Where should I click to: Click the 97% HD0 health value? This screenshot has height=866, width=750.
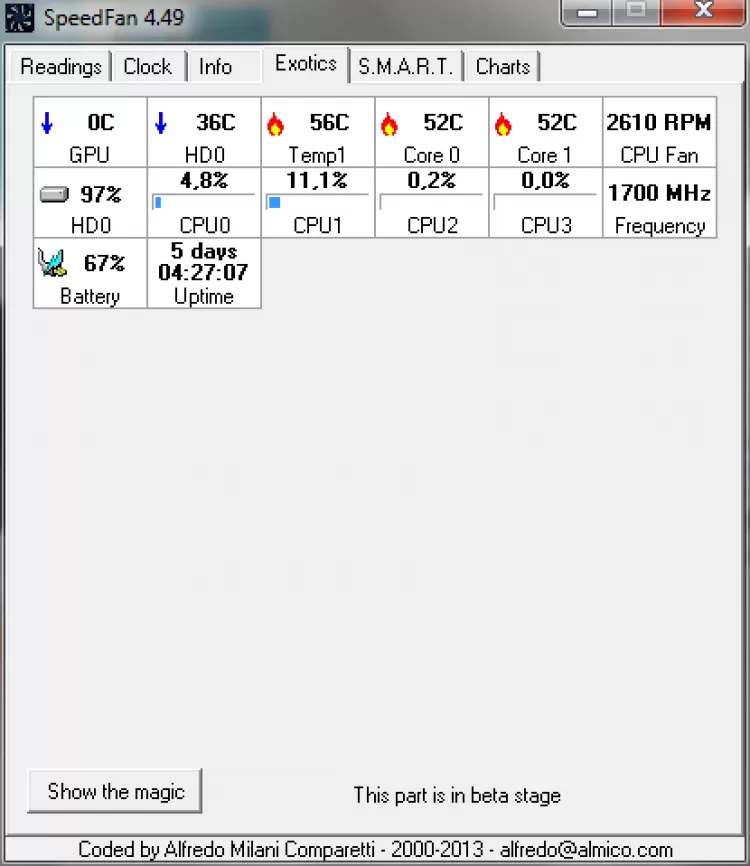coord(101,194)
